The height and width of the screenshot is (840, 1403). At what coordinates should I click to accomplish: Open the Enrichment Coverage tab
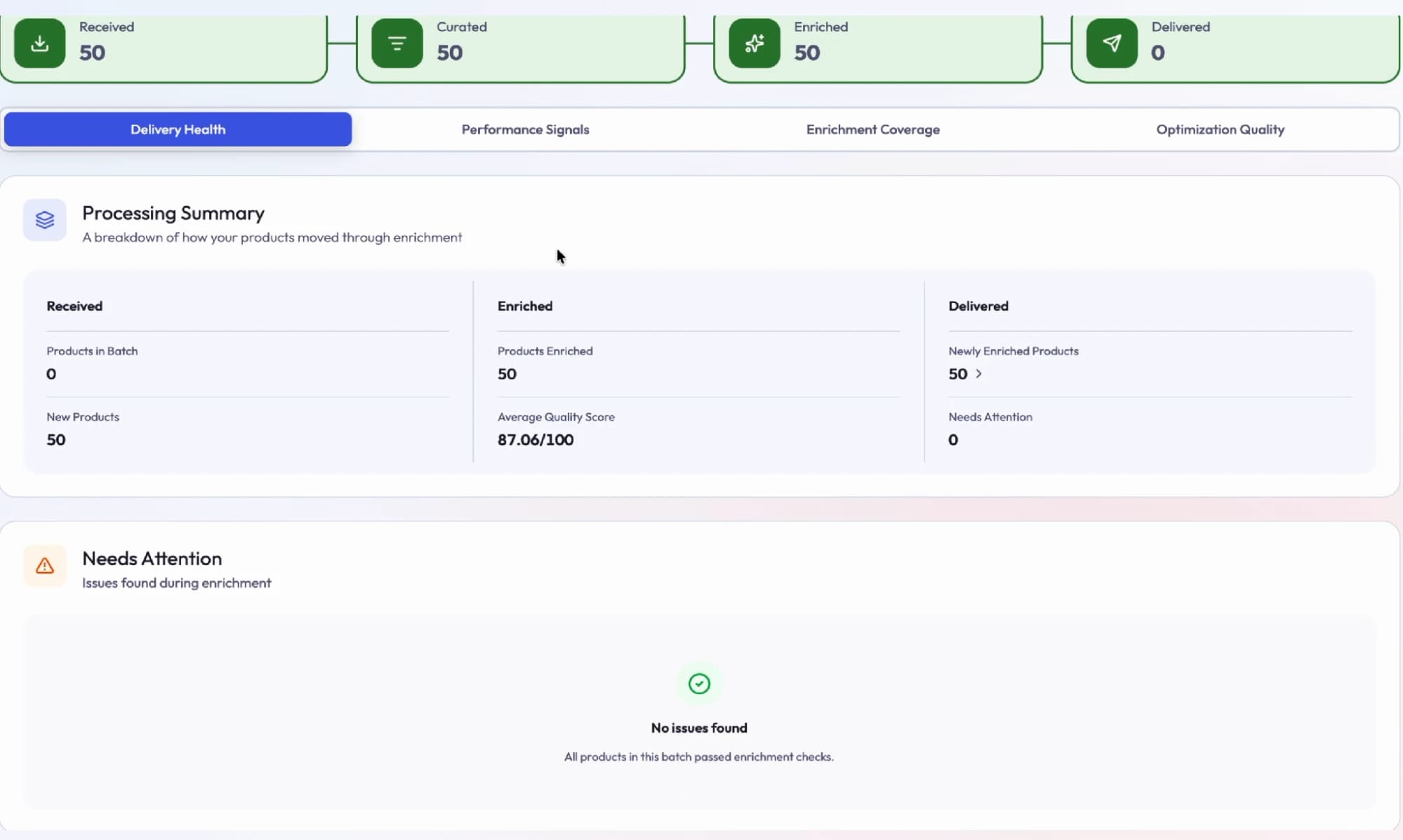pos(872,129)
